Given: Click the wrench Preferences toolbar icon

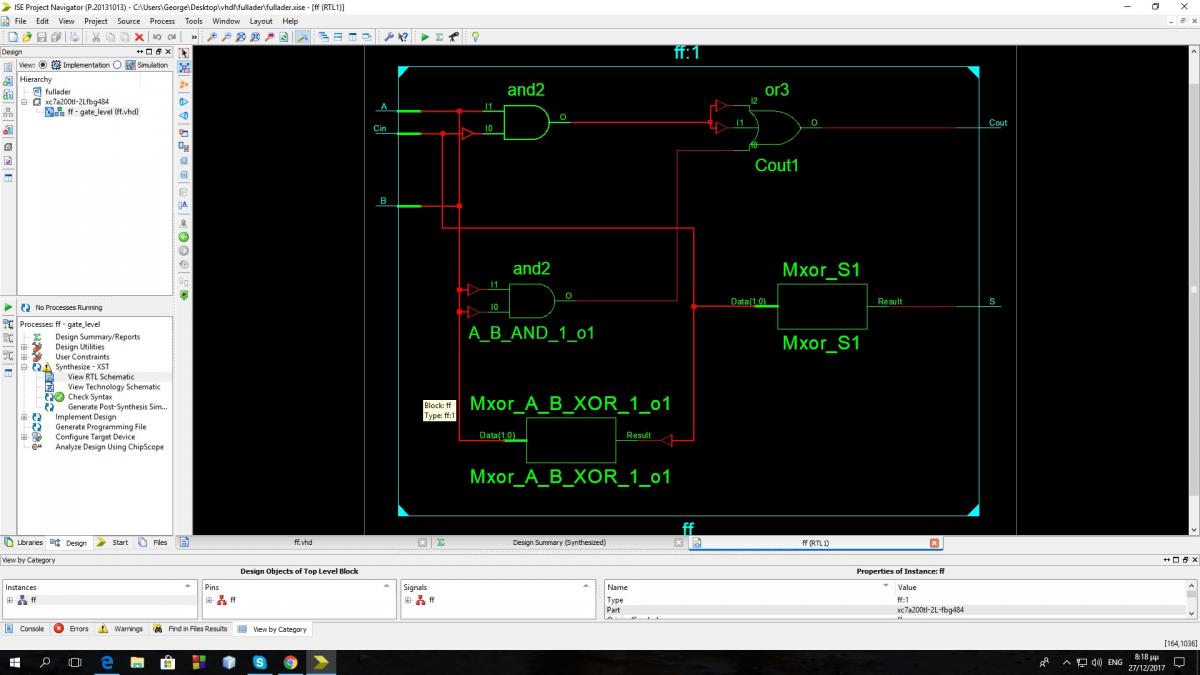Looking at the screenshot, I should coord(389,37).
